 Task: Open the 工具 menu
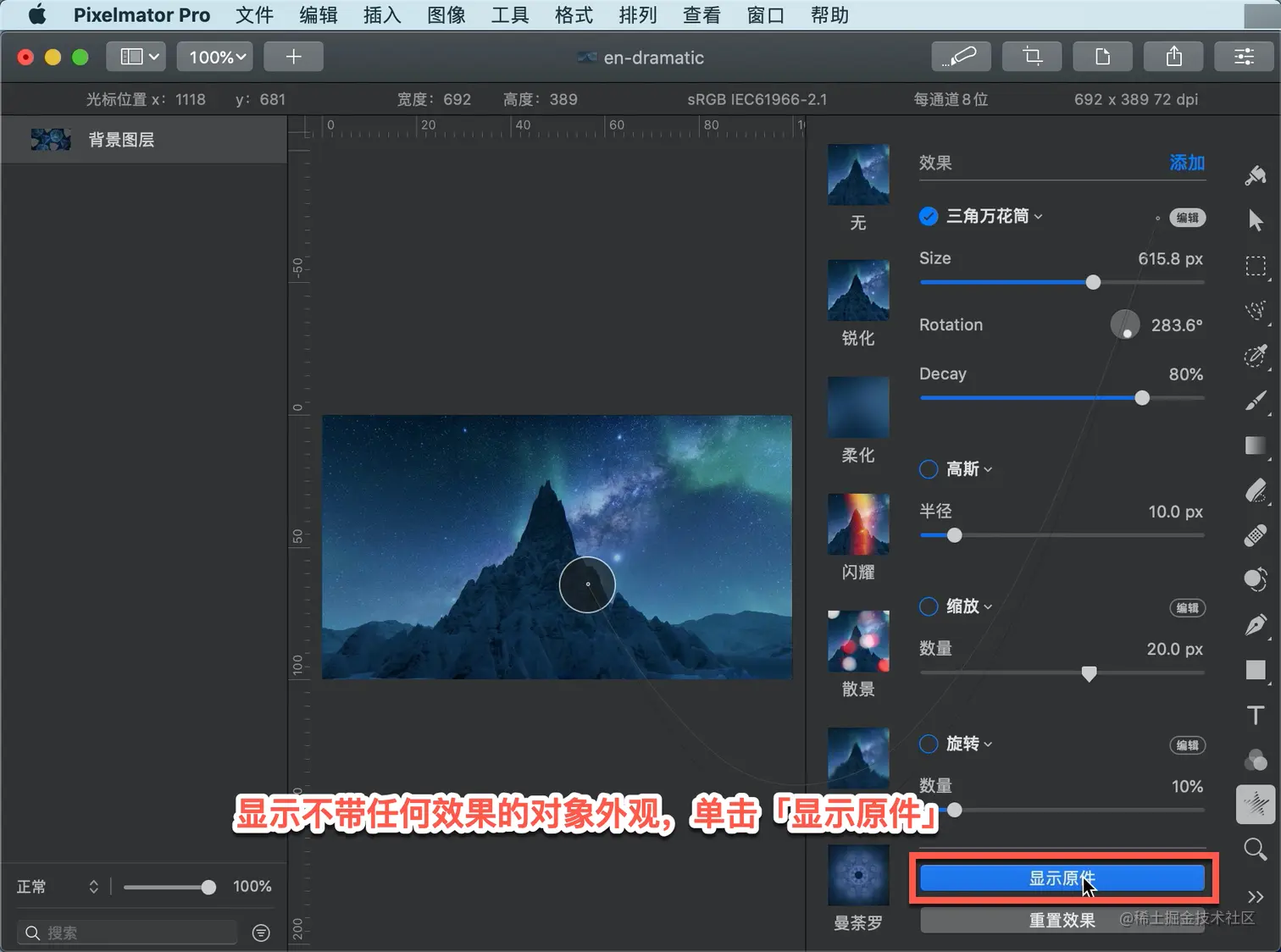pos(510,15)
